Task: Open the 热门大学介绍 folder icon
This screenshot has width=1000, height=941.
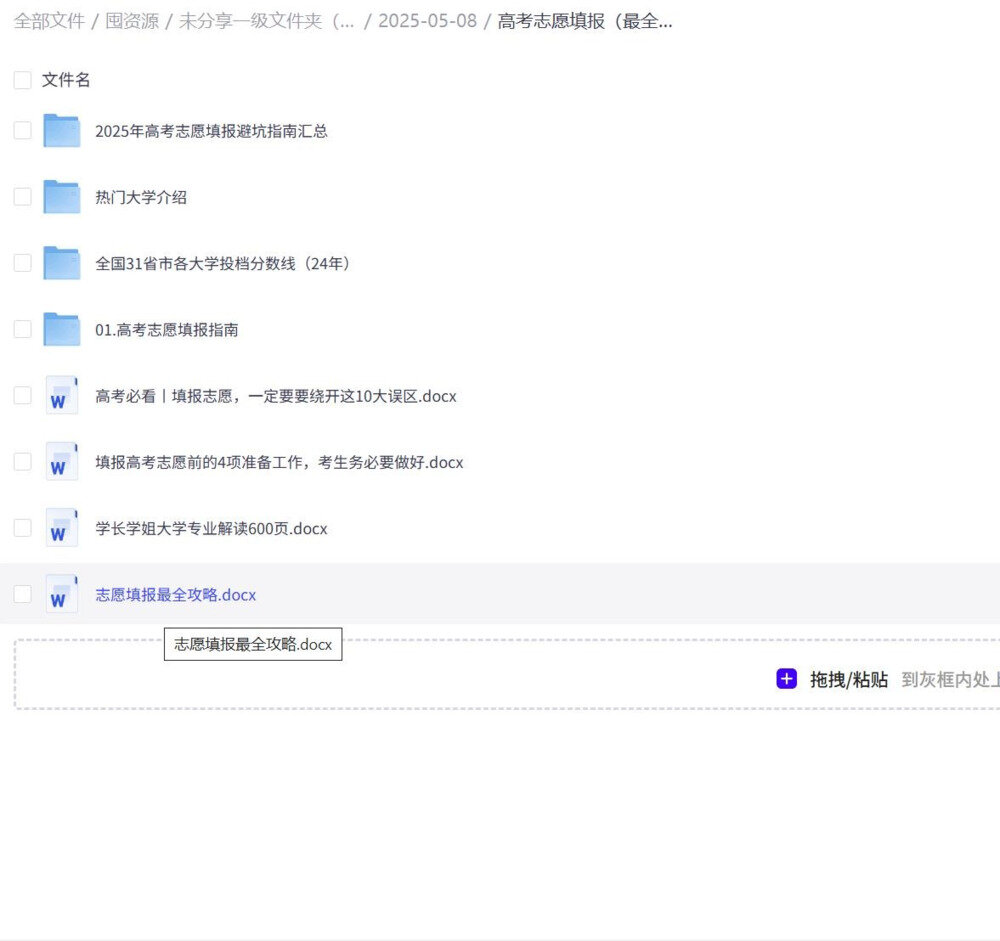Action: tap(60, 196)
